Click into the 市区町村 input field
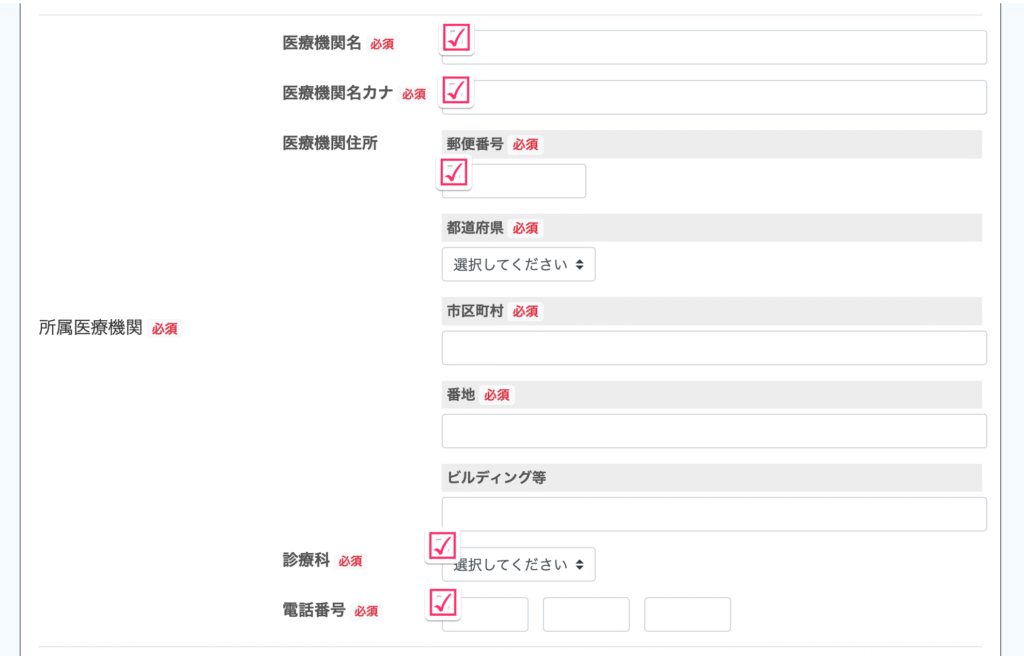Viewport: 1024px width, 656px height. [714, 348]
